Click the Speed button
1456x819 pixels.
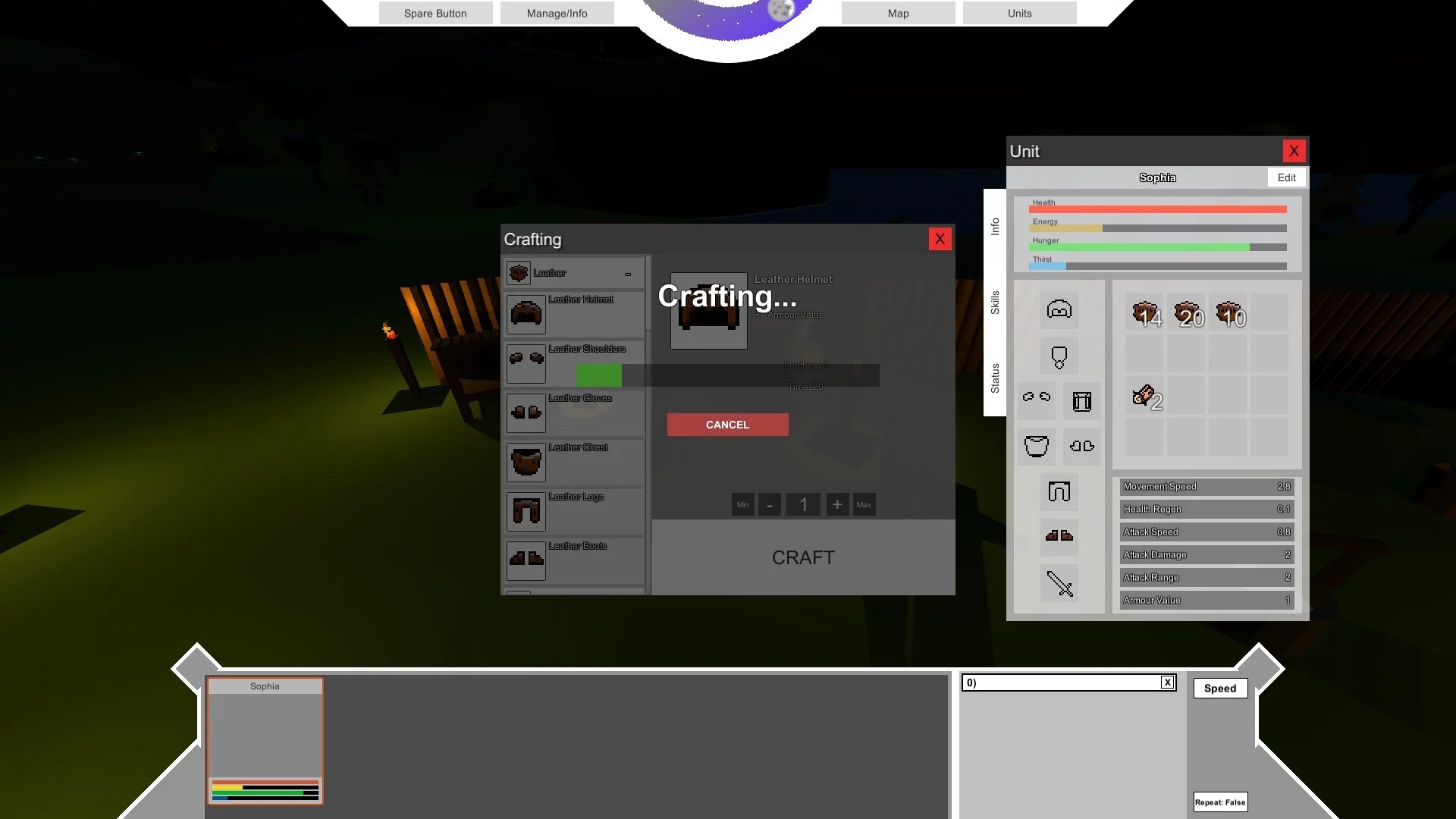[x=1220, y=688]
